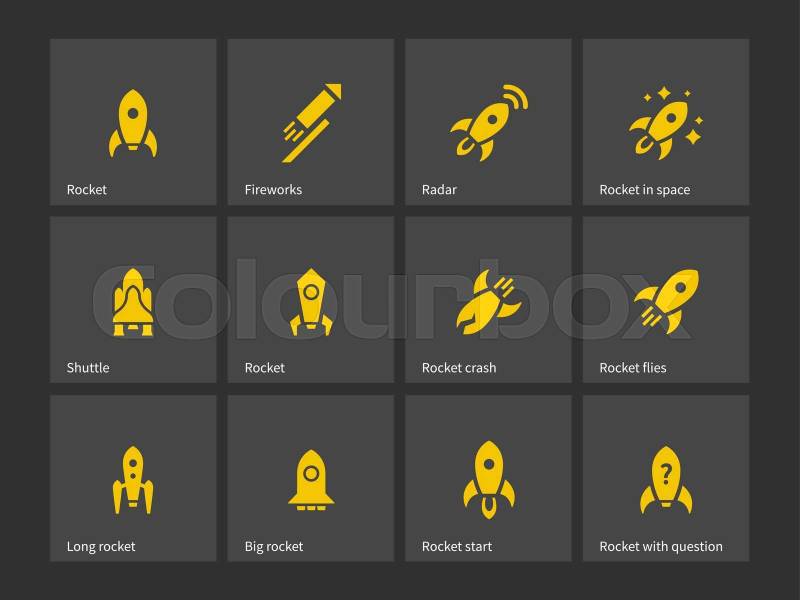Click the Rocket crash icon
800x600 pixels.
(x=489, y=302)
